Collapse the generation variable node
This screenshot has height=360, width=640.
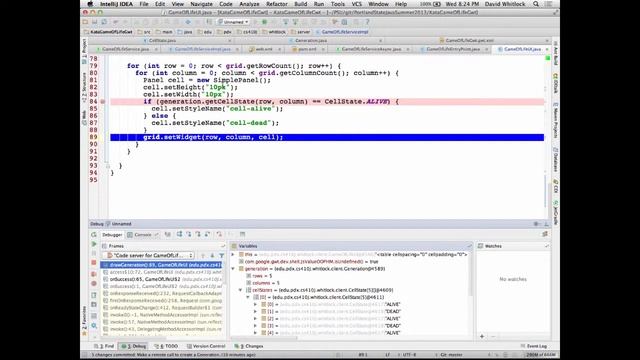pyautogui.click(x=233, y=269)
